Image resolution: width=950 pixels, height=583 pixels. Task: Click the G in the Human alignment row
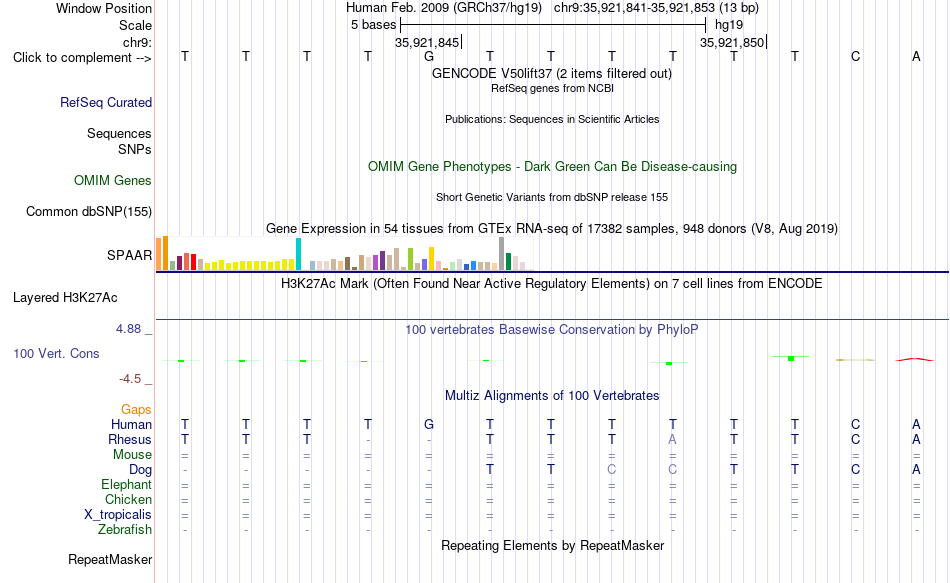click(429, 424)
